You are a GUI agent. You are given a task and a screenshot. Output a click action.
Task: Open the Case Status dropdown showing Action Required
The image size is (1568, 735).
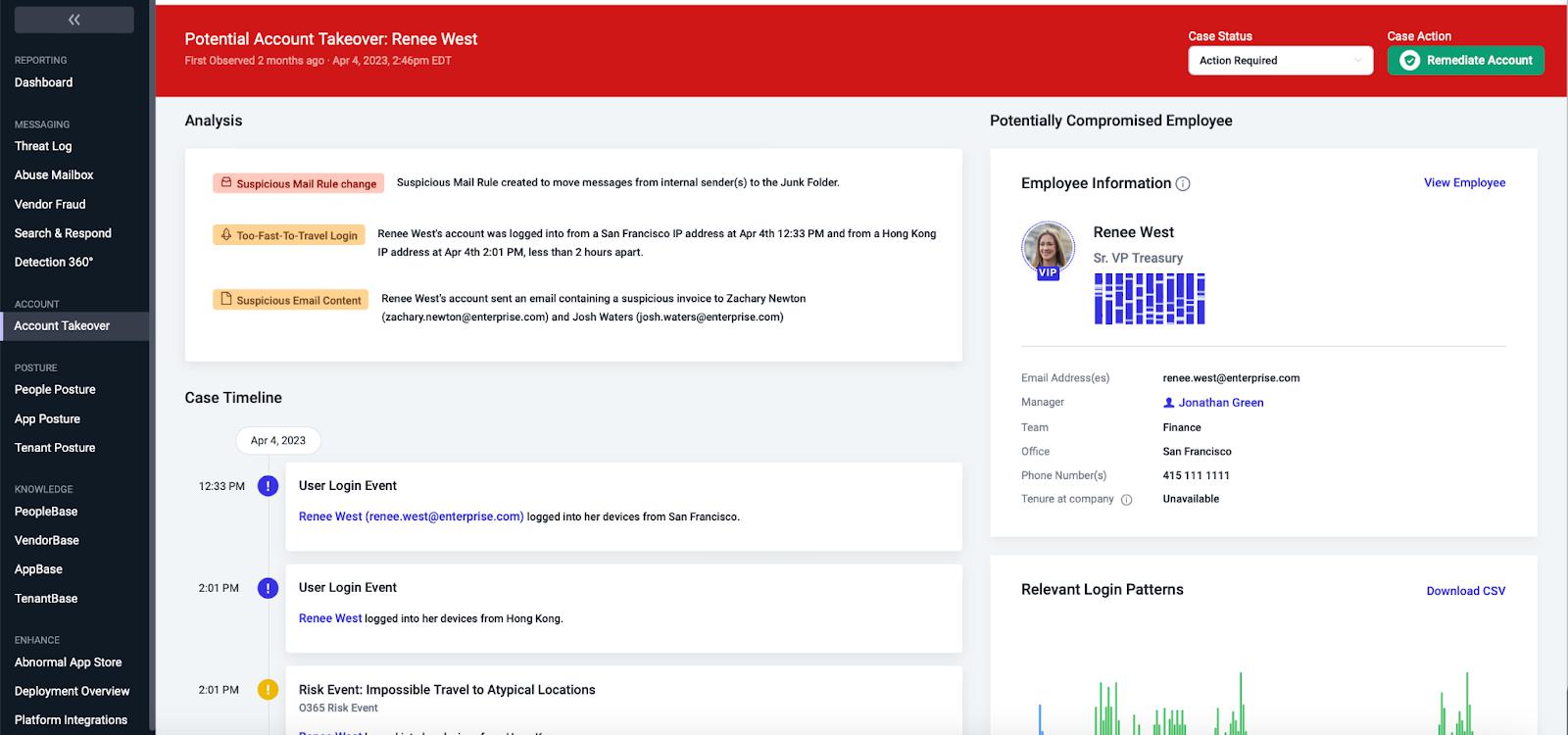[x=1280, y=61]
